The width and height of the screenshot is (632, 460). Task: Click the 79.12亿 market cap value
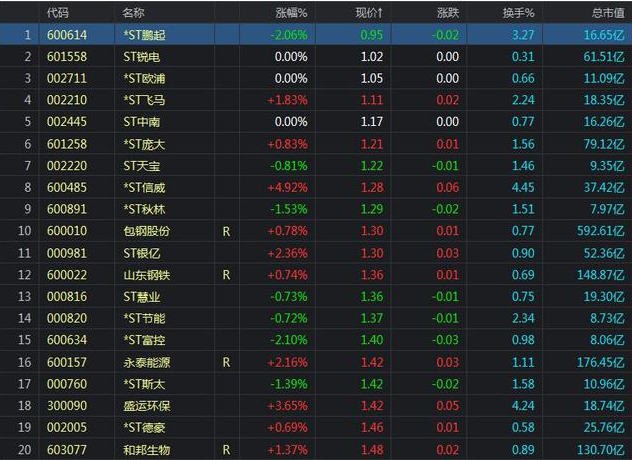pos(604,144)
